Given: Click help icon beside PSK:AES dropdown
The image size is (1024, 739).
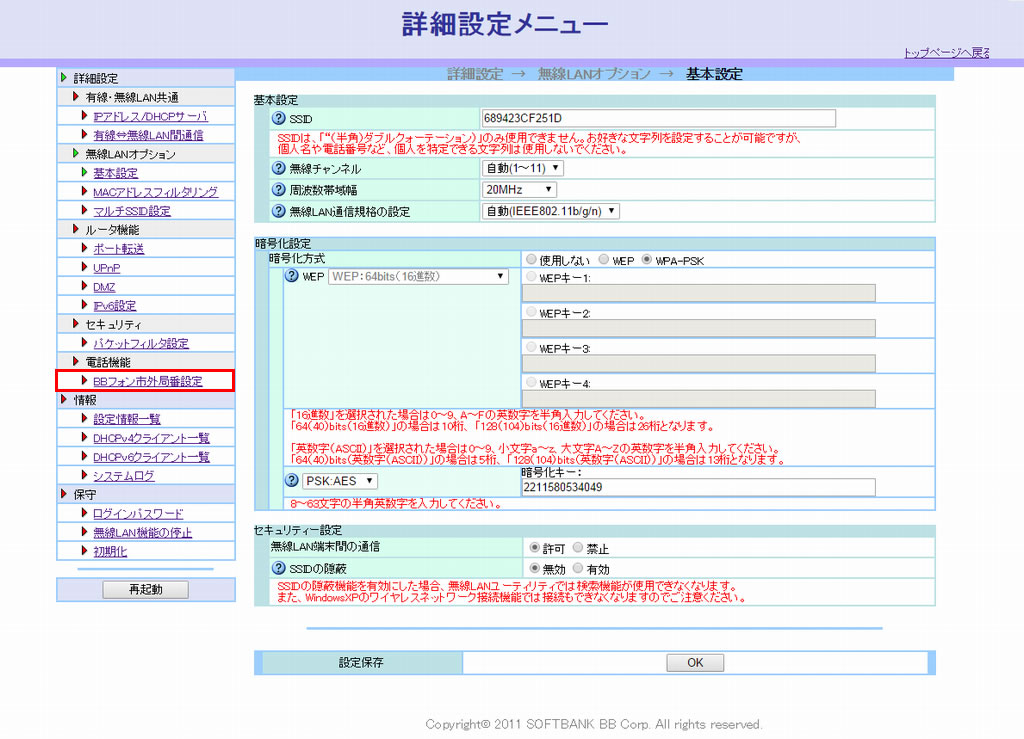Looking at the screenshot, I should pyautogui.click(x=292, y=481).
